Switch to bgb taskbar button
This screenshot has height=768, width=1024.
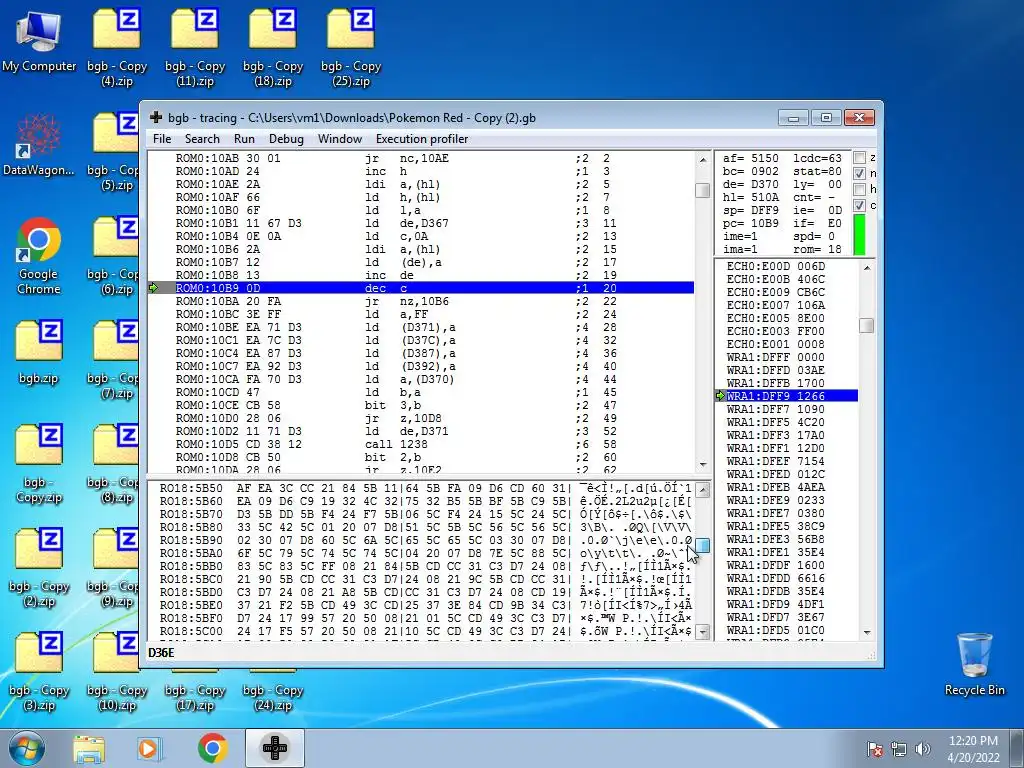click(275, 748)
